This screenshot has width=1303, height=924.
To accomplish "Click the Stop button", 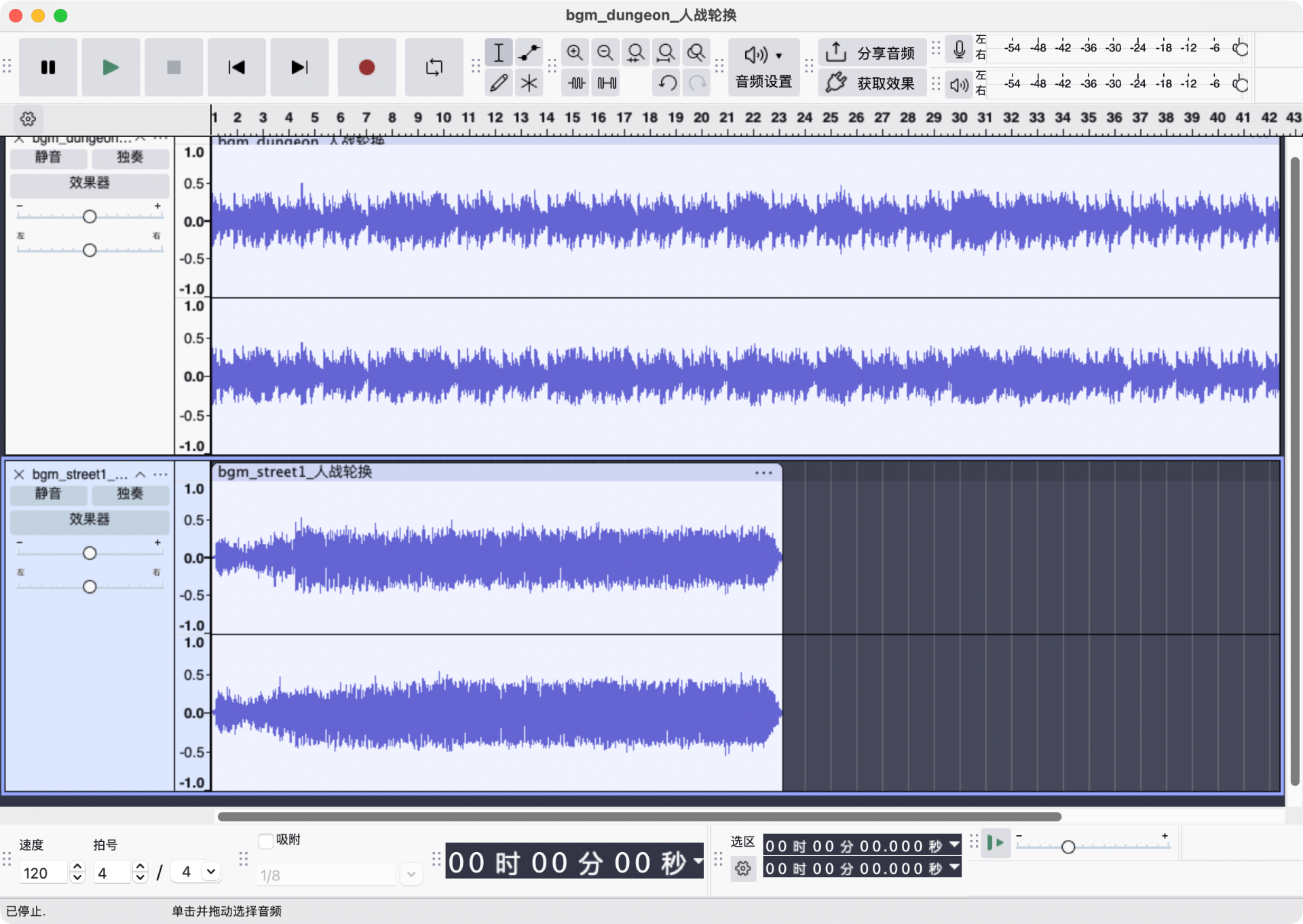I will (174, 67).
